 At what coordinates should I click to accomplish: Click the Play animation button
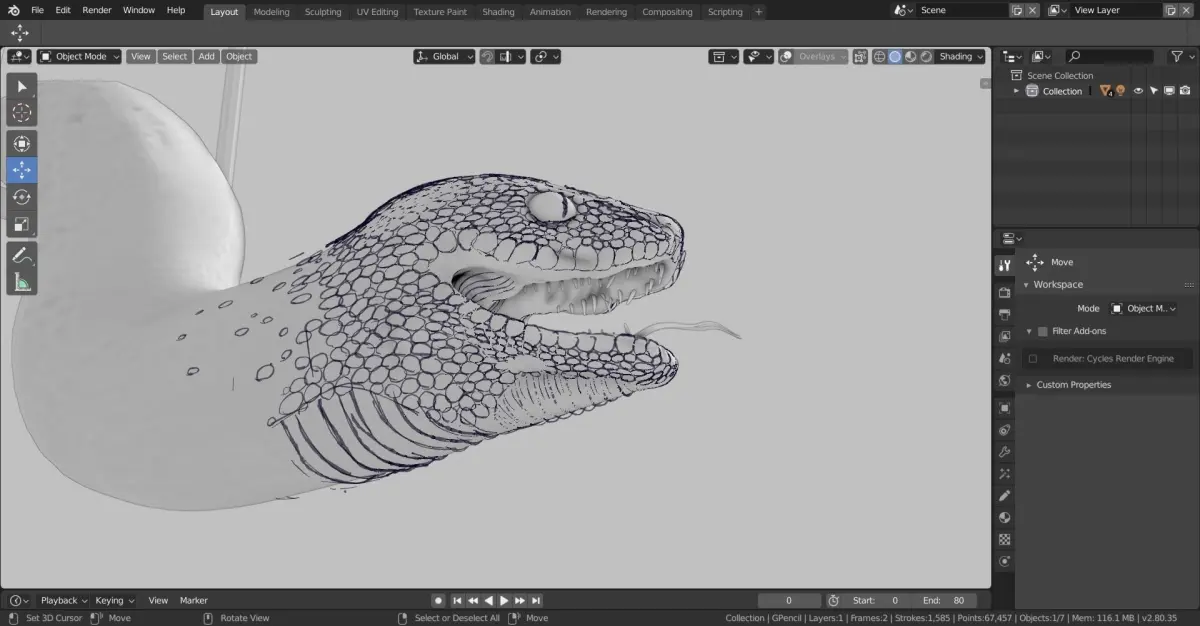[504, 600]
